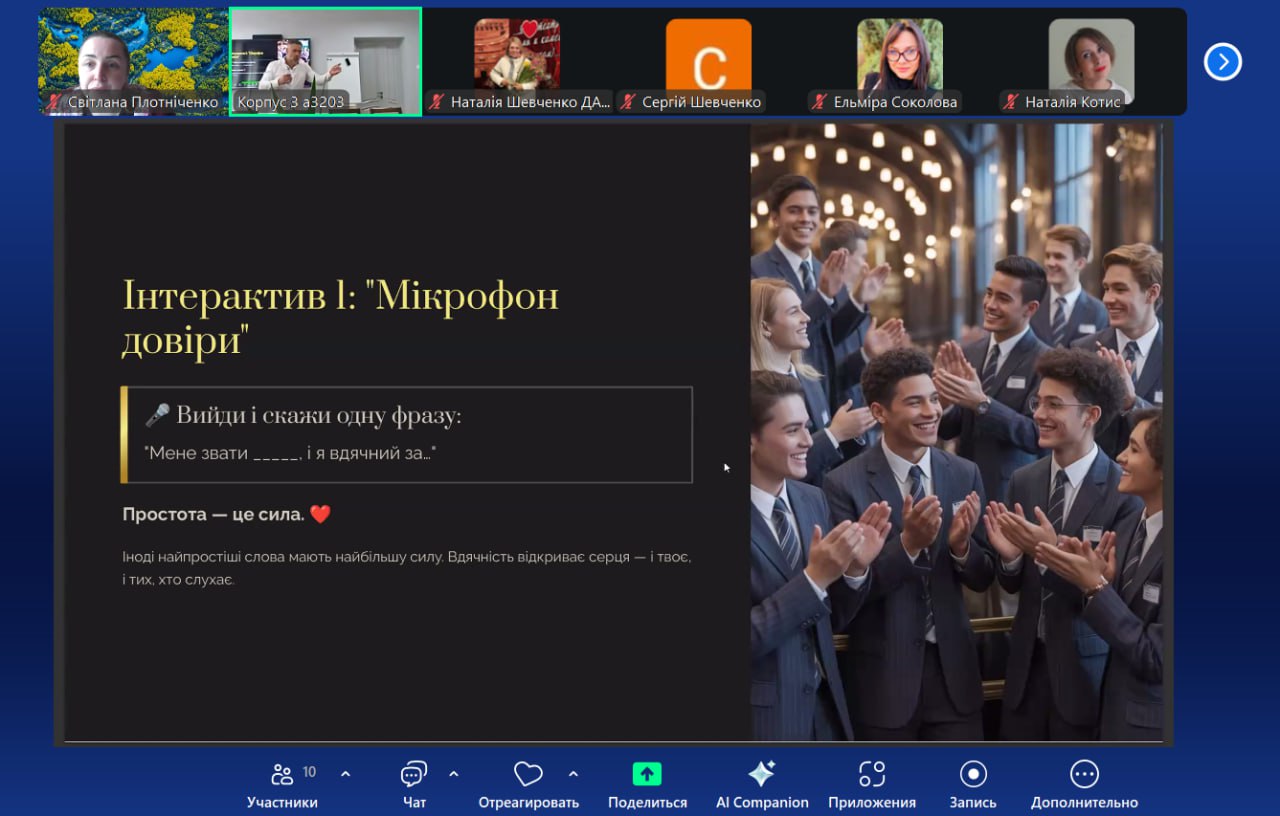Show next participants with the right arrow
The image size is (1280, 816).
click(1222, 62)
